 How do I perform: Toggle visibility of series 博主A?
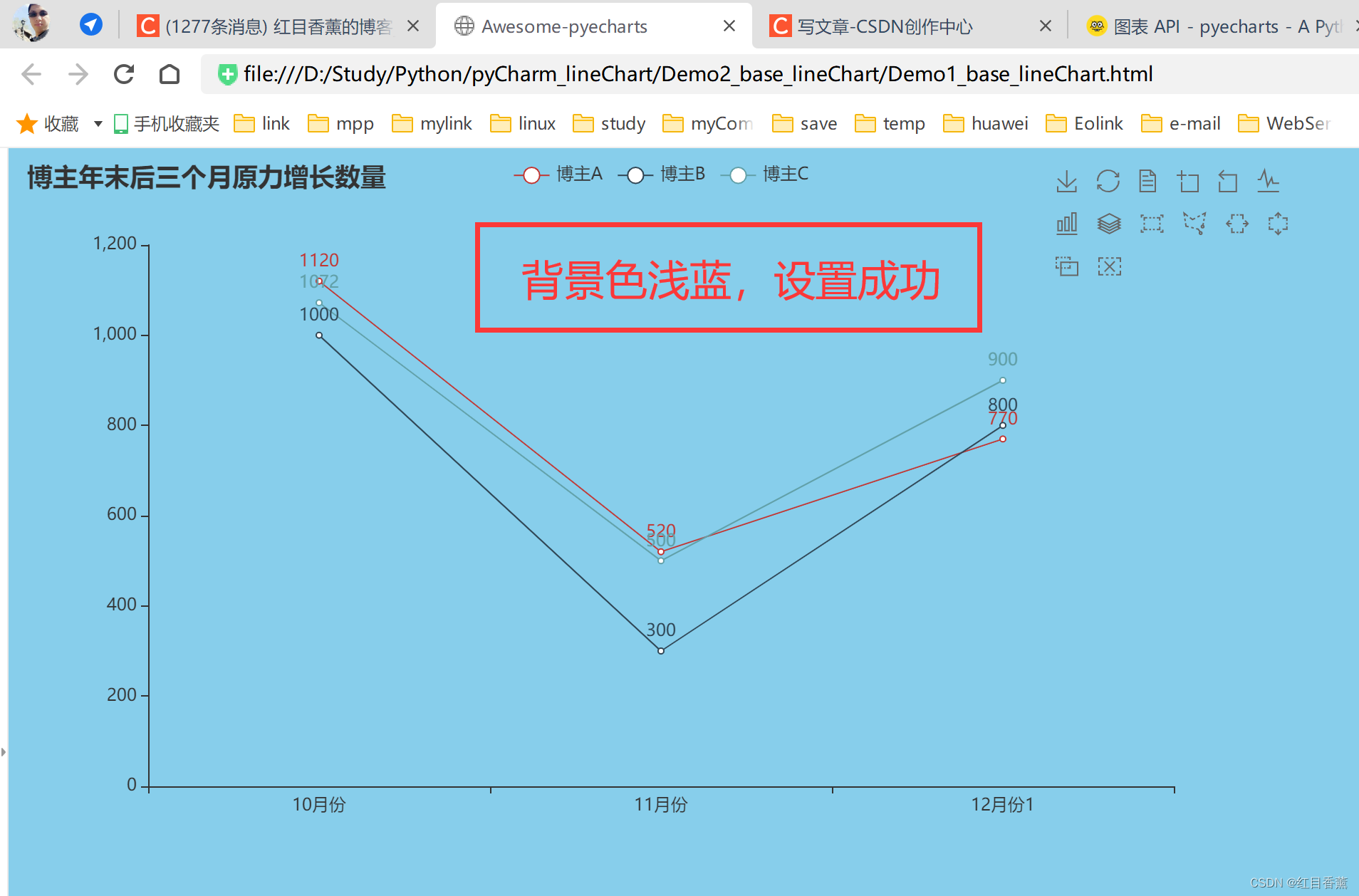point(558,174)
